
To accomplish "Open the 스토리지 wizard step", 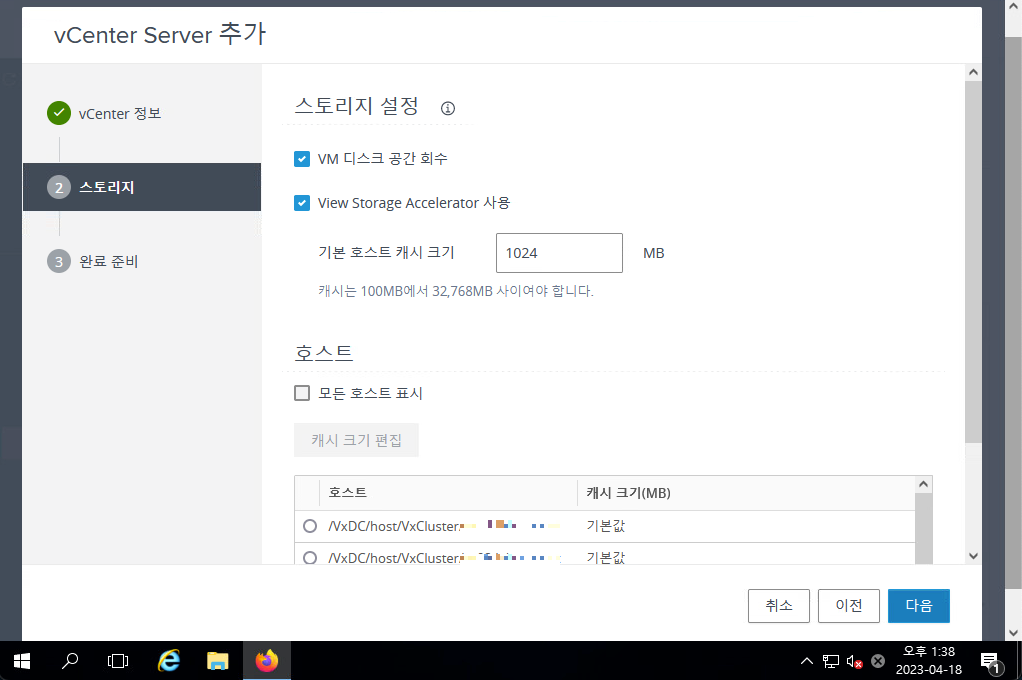I will tap(142, 187).
